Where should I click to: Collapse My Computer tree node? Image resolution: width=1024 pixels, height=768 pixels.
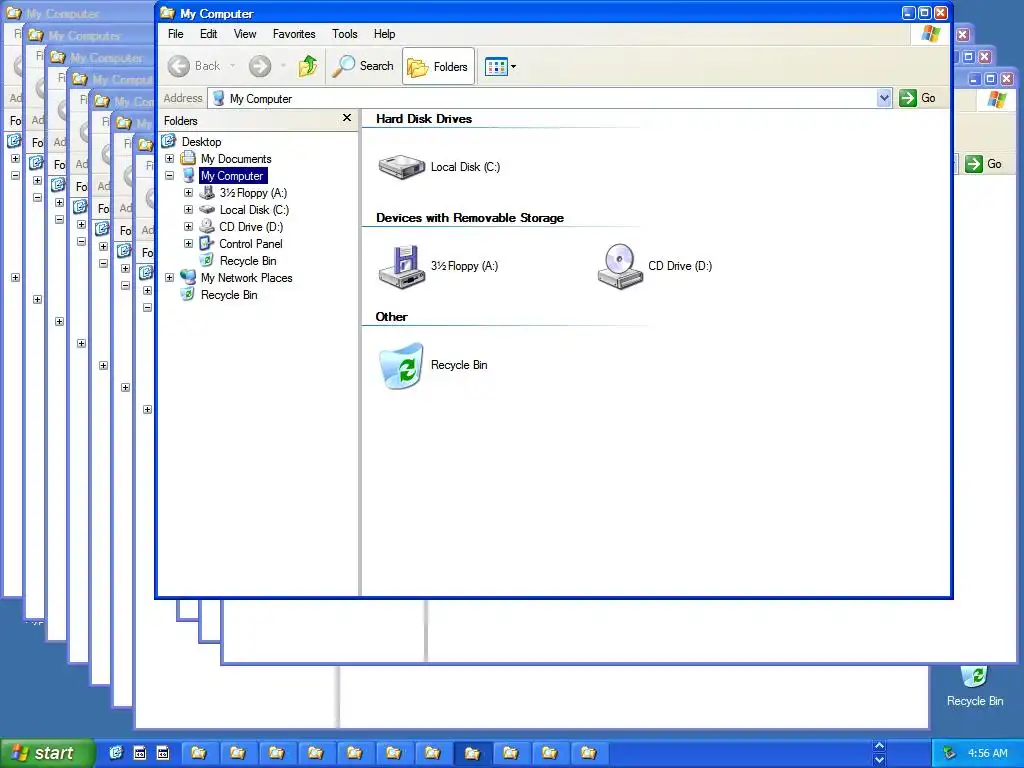tap(169, 176)
